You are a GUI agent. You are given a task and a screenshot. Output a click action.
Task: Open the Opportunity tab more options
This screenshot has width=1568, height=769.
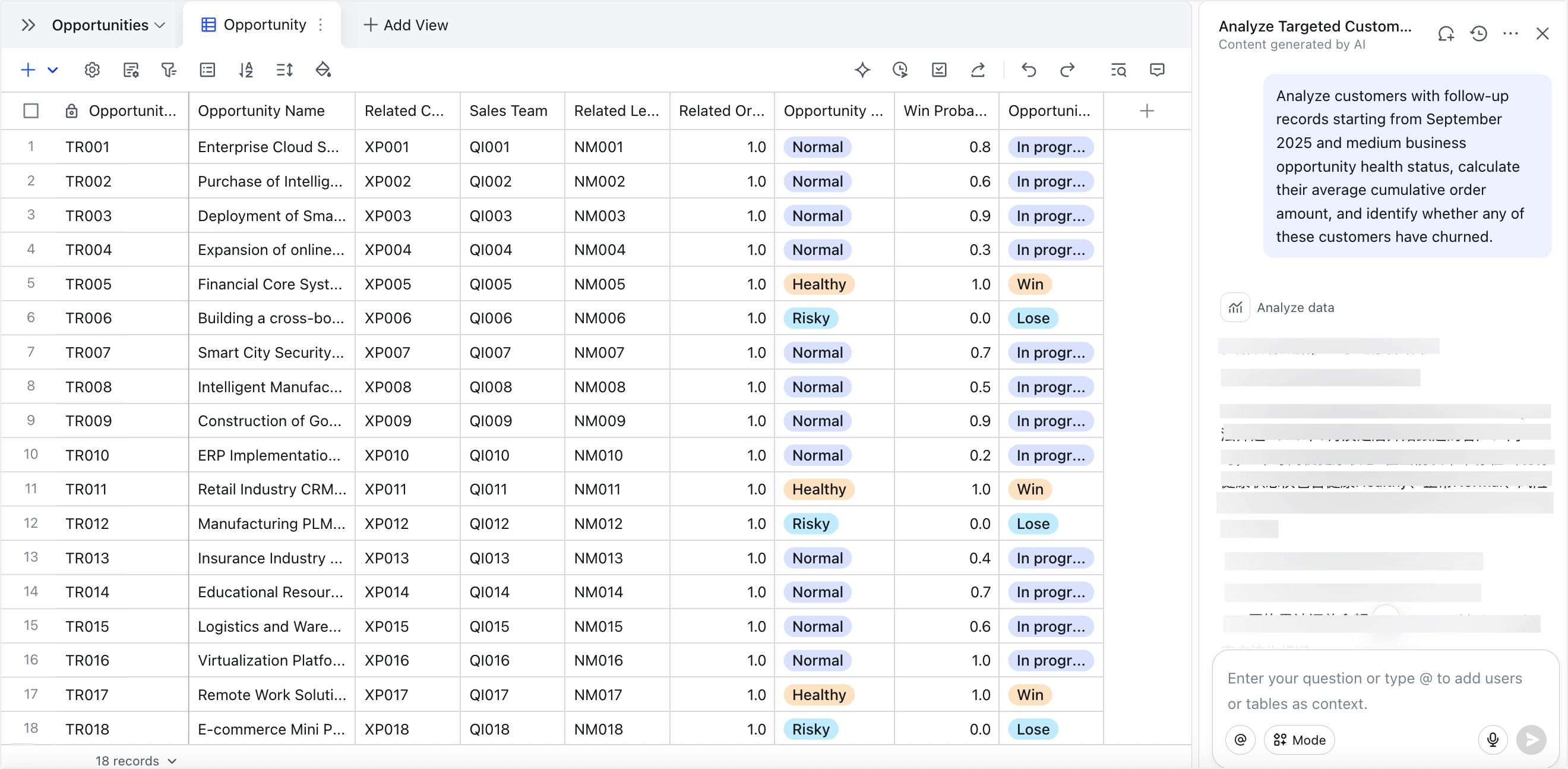coord(321,25)
